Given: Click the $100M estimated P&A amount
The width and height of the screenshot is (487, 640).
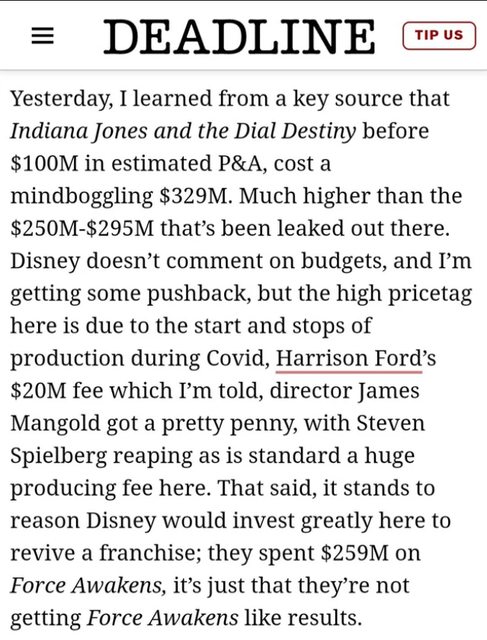Looking at the screenshot, I should click(44, 164).
